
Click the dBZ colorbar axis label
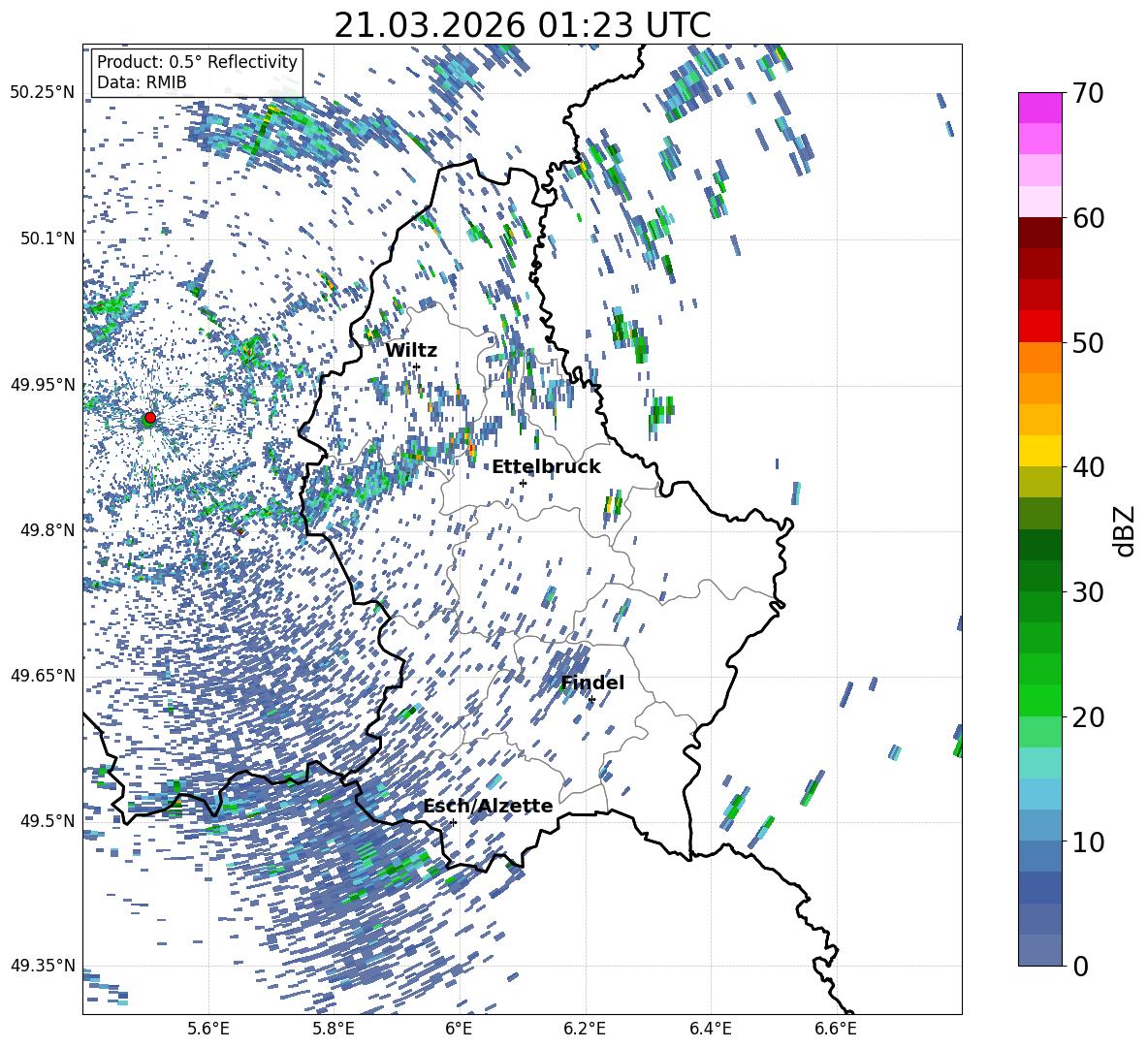[x=1125, y=529]
